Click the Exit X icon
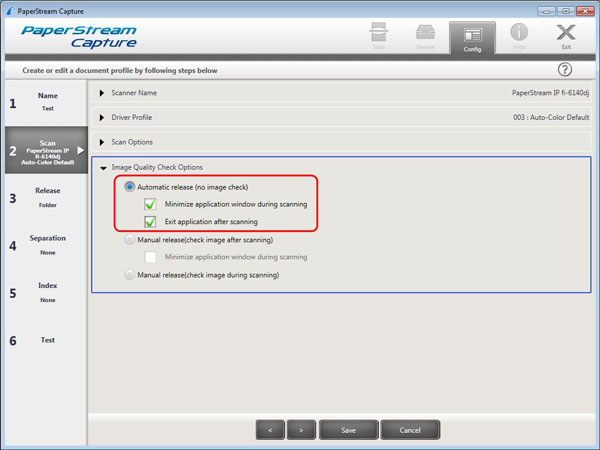This screenshot has width=600, height=450. coord(566,36)
